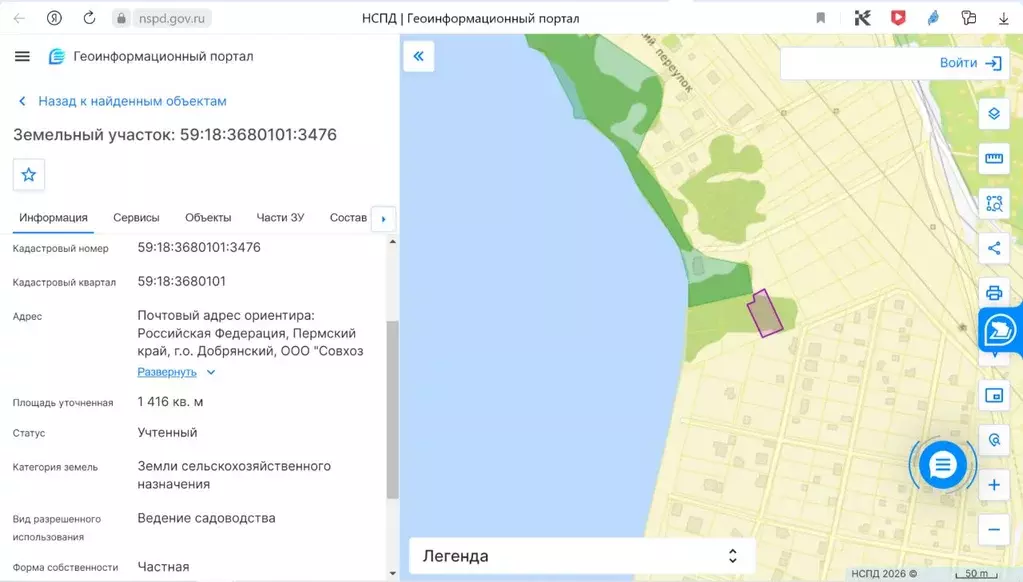The width and height of the screenshot is (1023, 582).
Task: Open the chat support bubble
Action: click(943, 465)
